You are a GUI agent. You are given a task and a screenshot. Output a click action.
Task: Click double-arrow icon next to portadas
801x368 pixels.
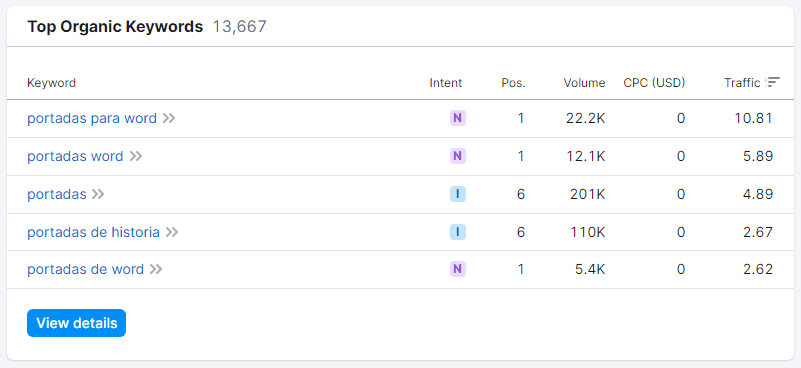pyautogui.click(x=98, y=194)
